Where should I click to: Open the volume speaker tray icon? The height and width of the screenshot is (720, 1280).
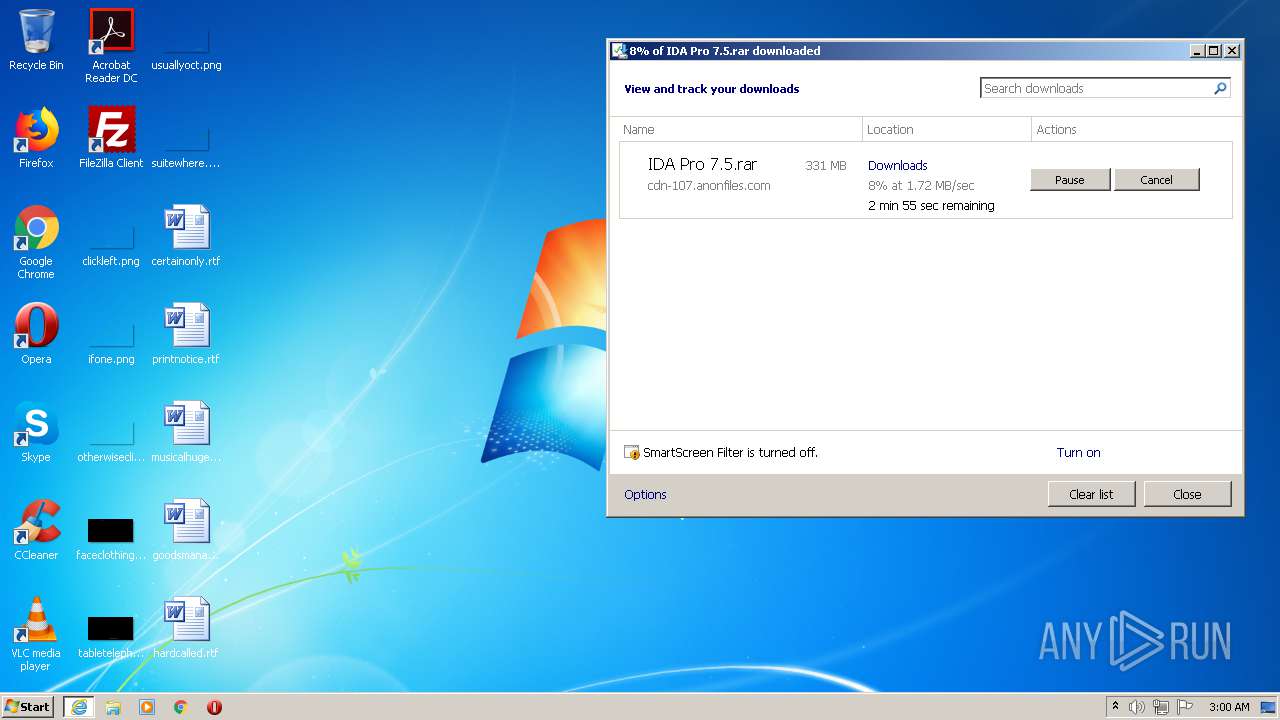tap(1137, 707)
